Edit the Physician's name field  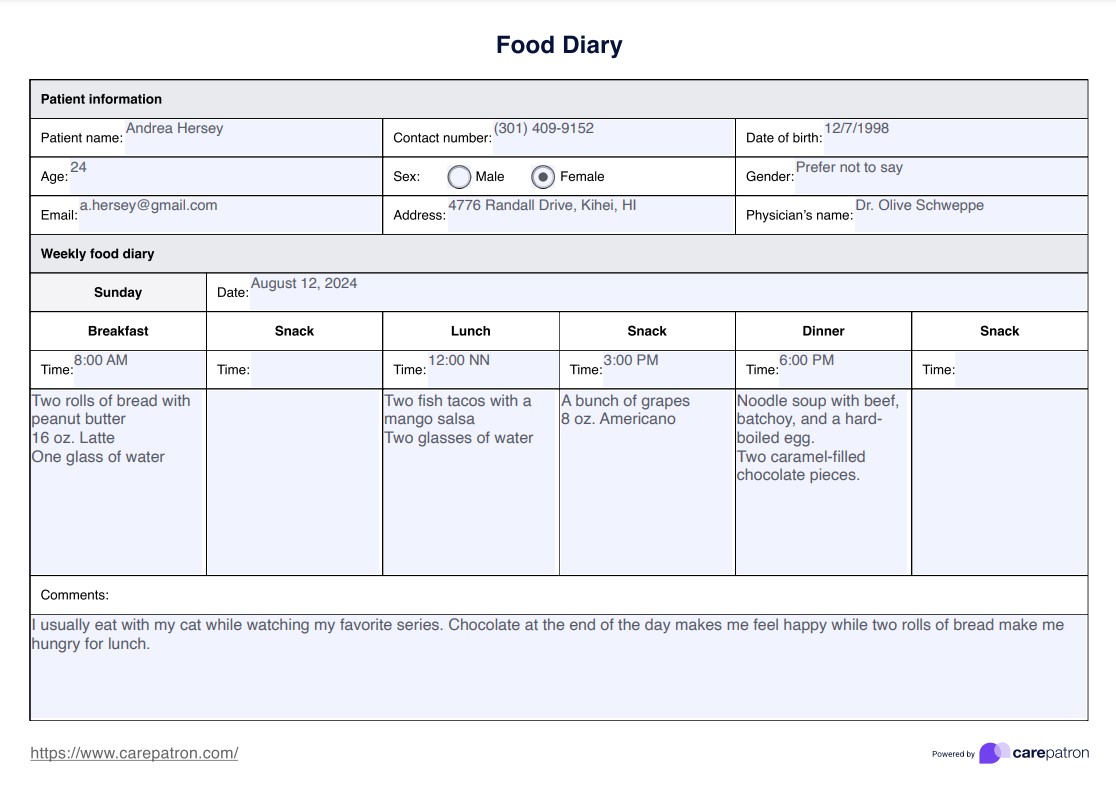(x=970, y=214)
